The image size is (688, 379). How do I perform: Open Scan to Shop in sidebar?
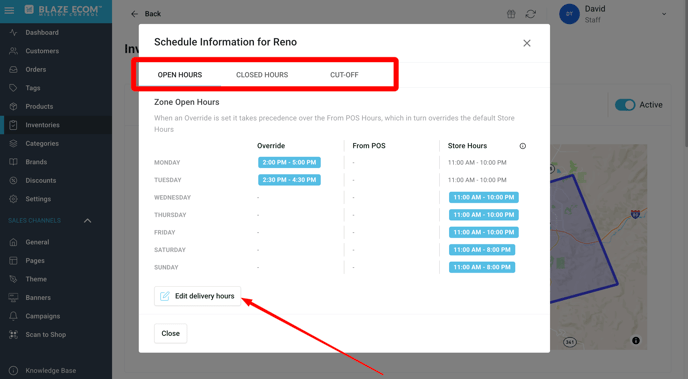coord(46,335)
